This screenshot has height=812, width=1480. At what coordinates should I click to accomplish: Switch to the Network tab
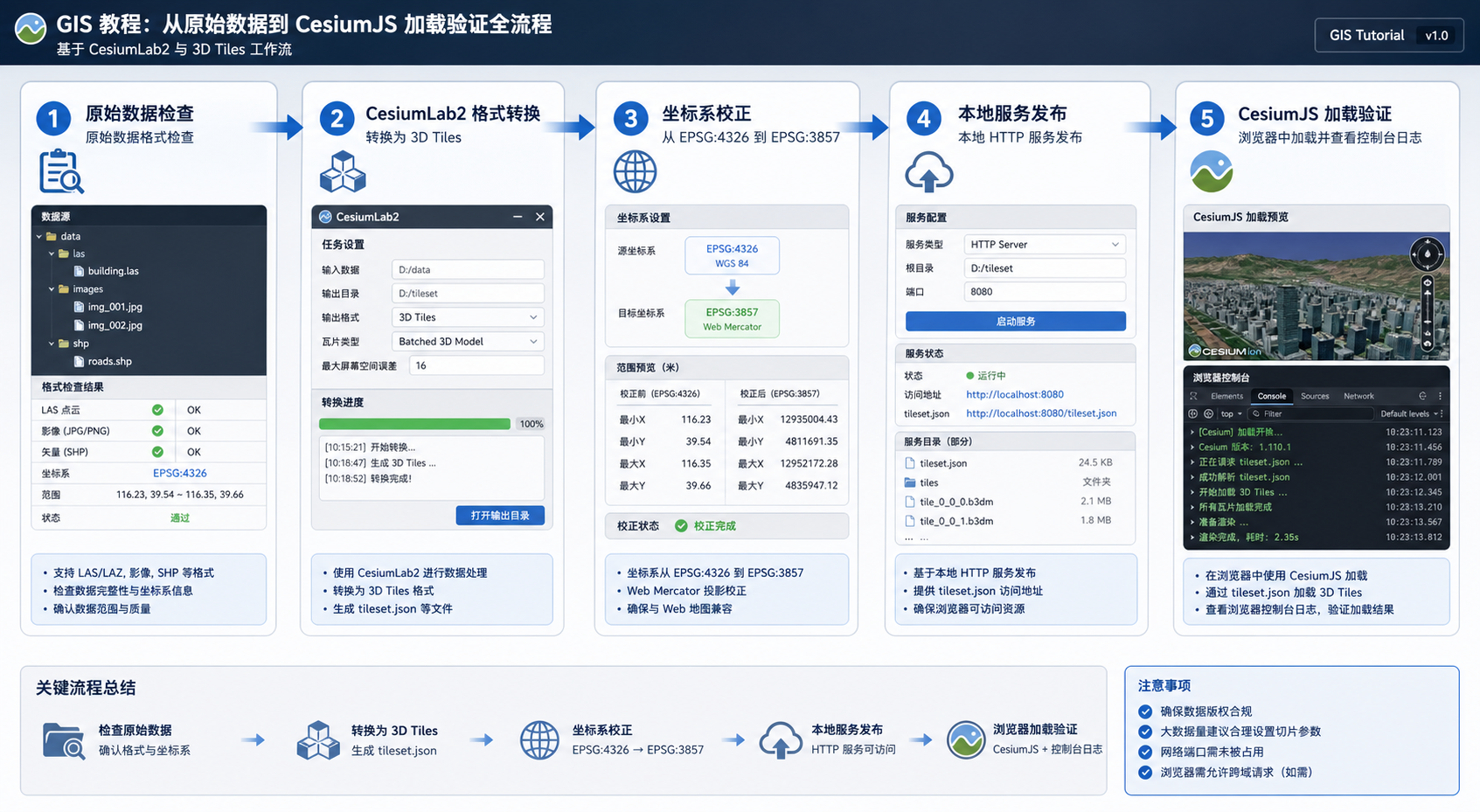click(1358, 396)
